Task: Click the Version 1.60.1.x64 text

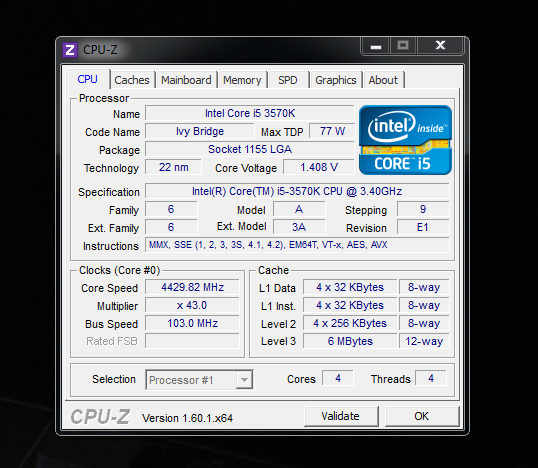Action: [187, 418]
